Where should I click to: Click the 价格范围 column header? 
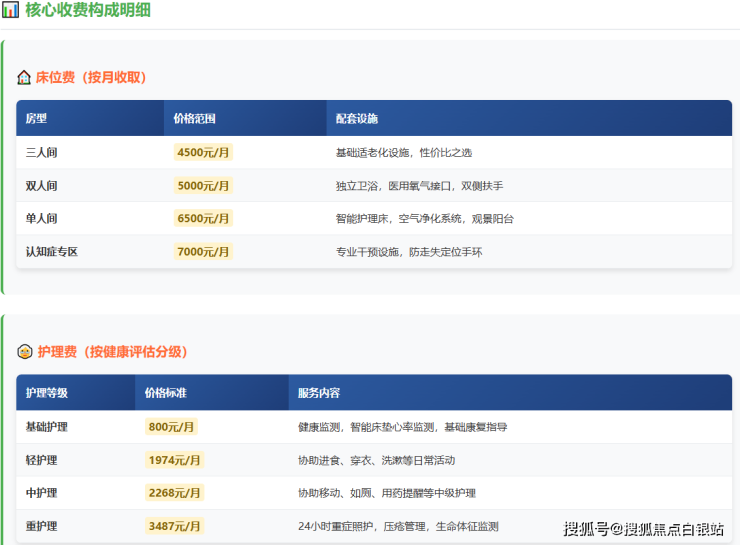194,119
